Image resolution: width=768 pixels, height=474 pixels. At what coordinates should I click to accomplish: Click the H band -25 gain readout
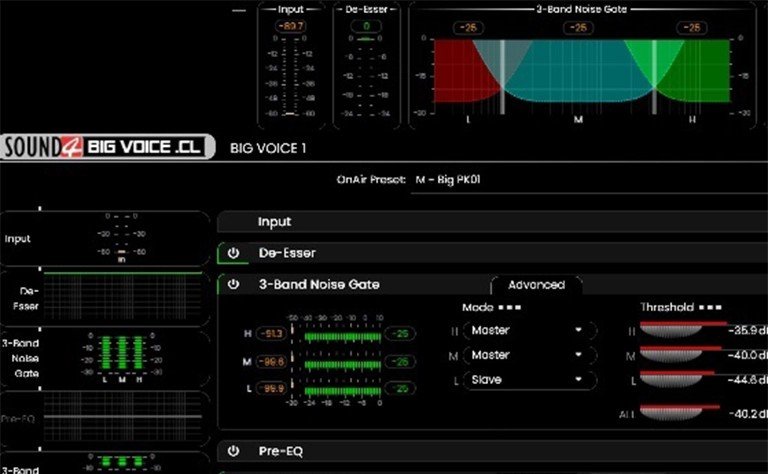point(400,333)
